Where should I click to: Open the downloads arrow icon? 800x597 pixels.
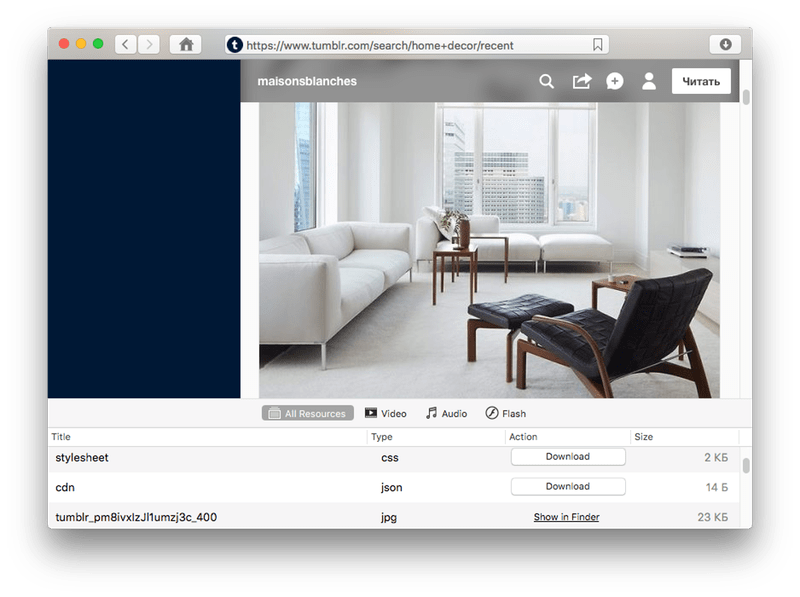click(725, 44)
